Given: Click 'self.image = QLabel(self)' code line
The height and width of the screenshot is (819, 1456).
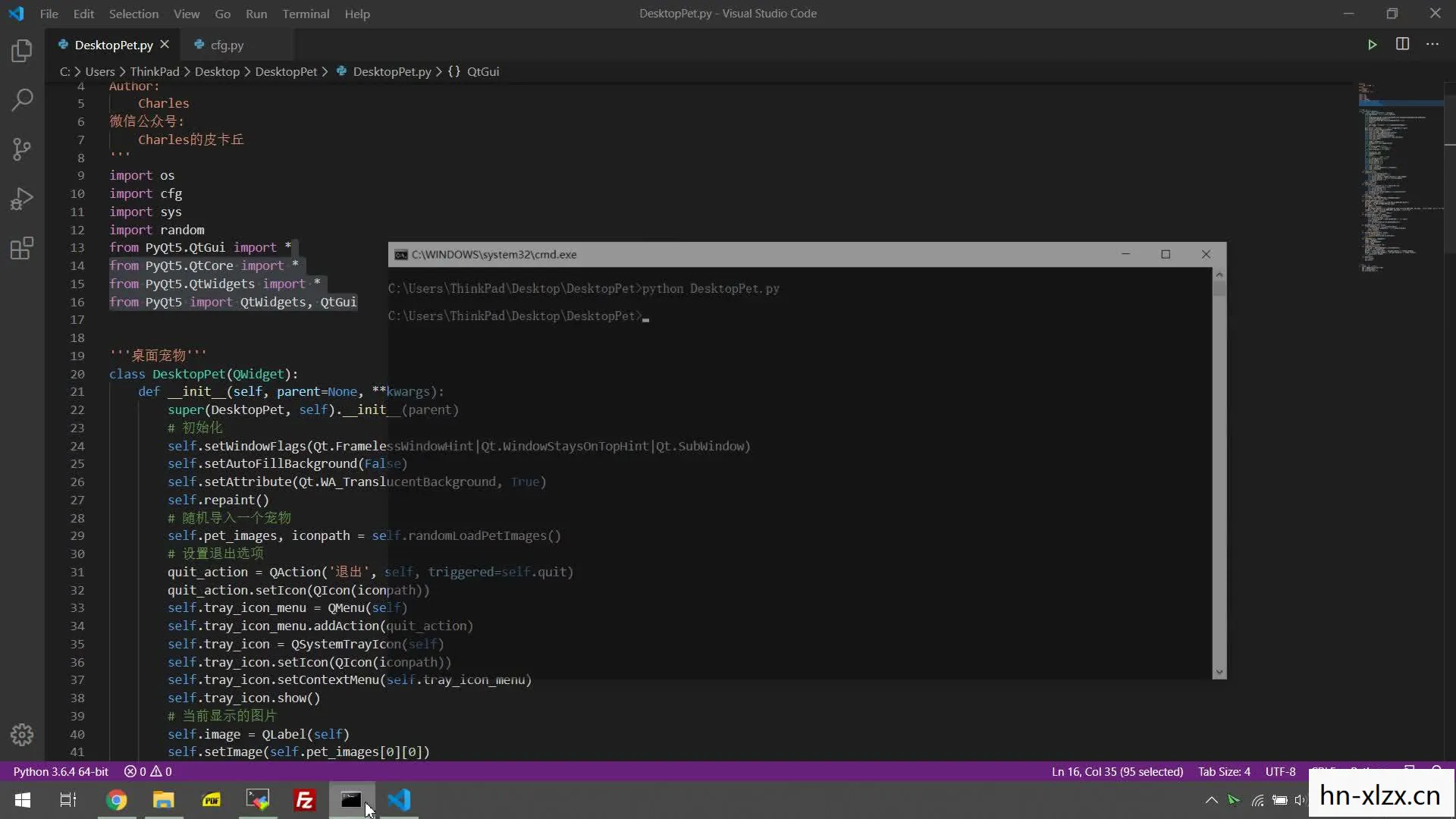Looking at the screenshot, I should 258,734.
